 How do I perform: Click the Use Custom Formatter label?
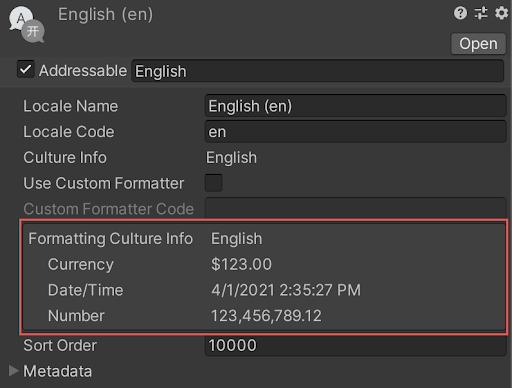pyautogui.click(x=104, y=183)
